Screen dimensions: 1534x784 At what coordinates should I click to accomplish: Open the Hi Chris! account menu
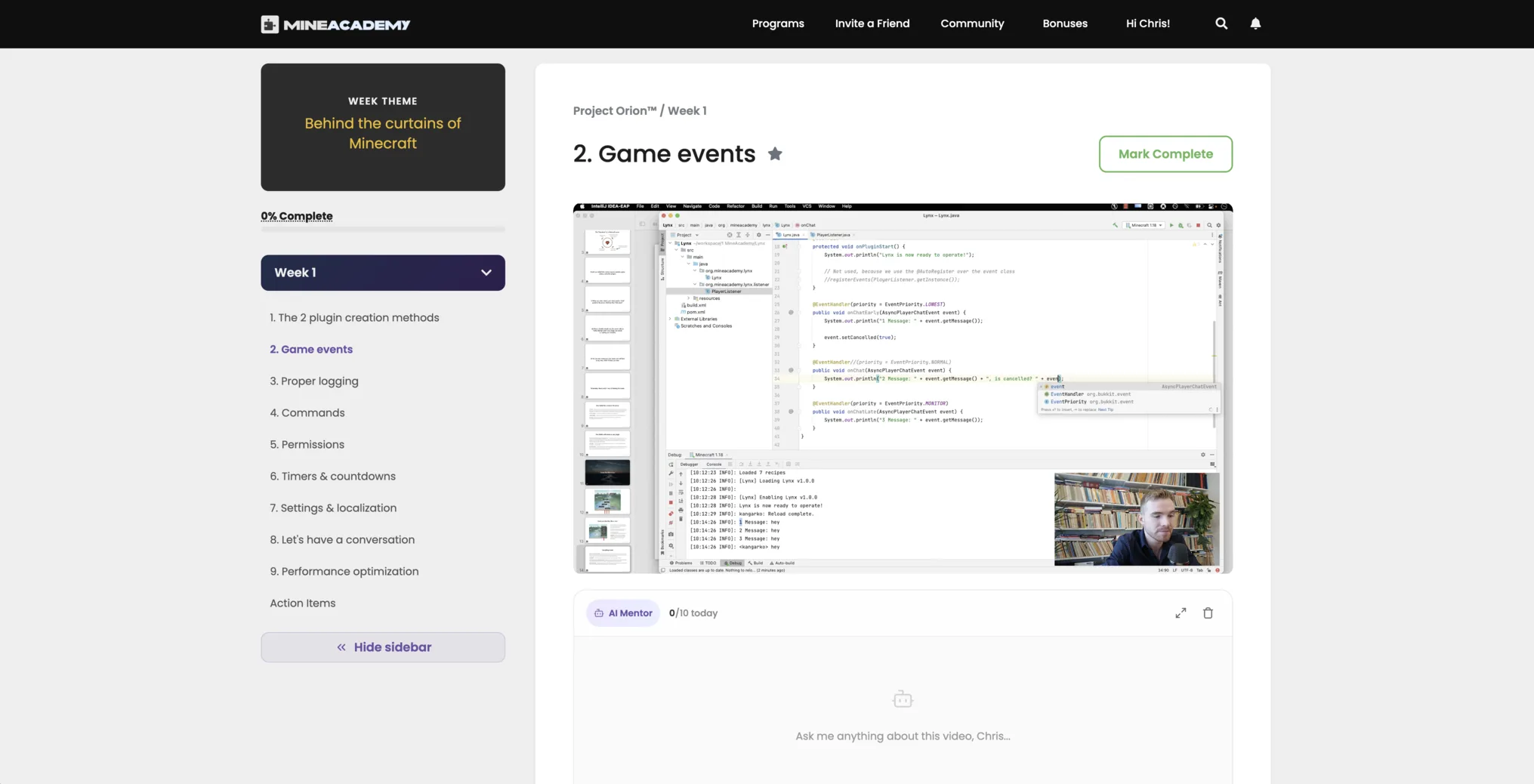coord(1148,23)
